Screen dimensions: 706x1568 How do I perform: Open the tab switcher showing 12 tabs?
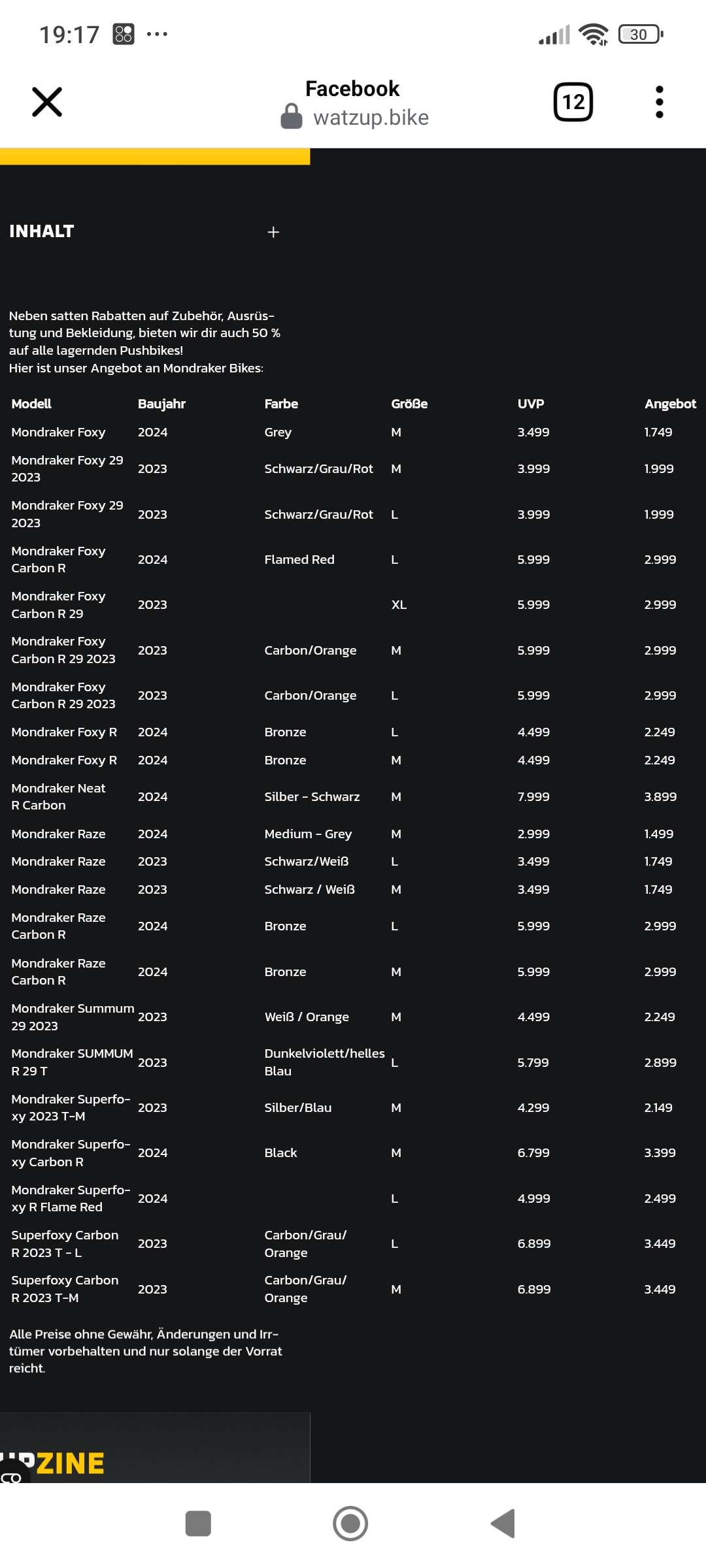[x=573, y=102]
